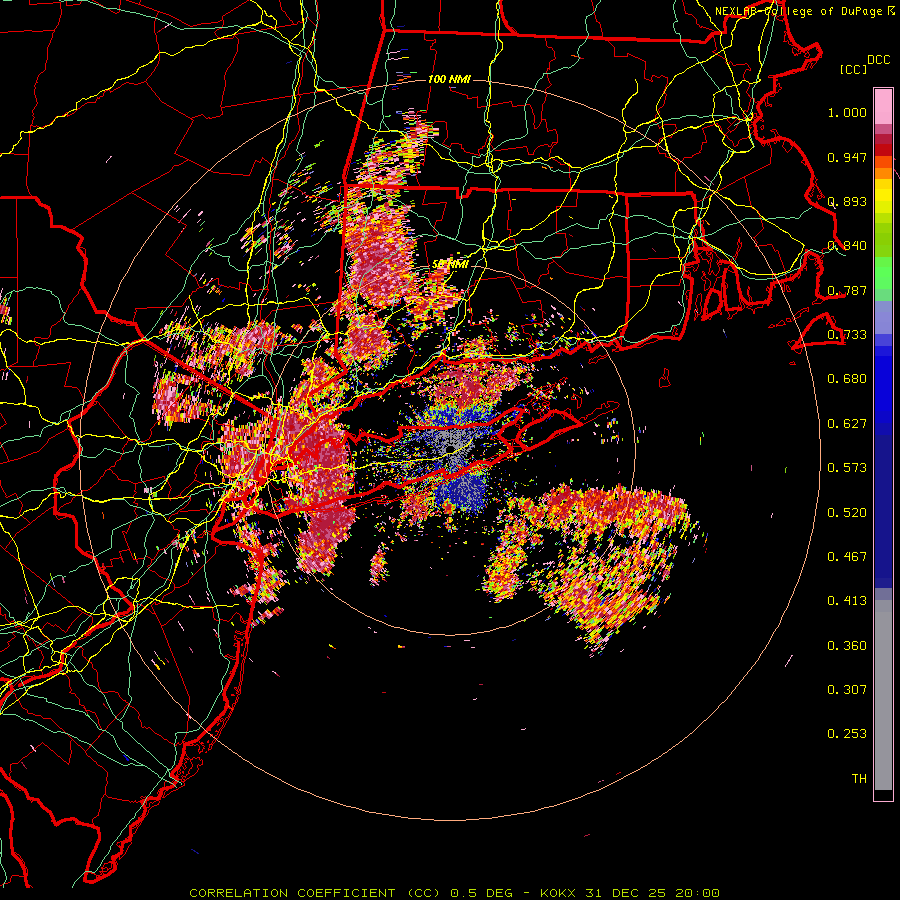This screenshot has width=900, height=900.
Task: Click the DCC label above the legend
Action: (878, 60)
